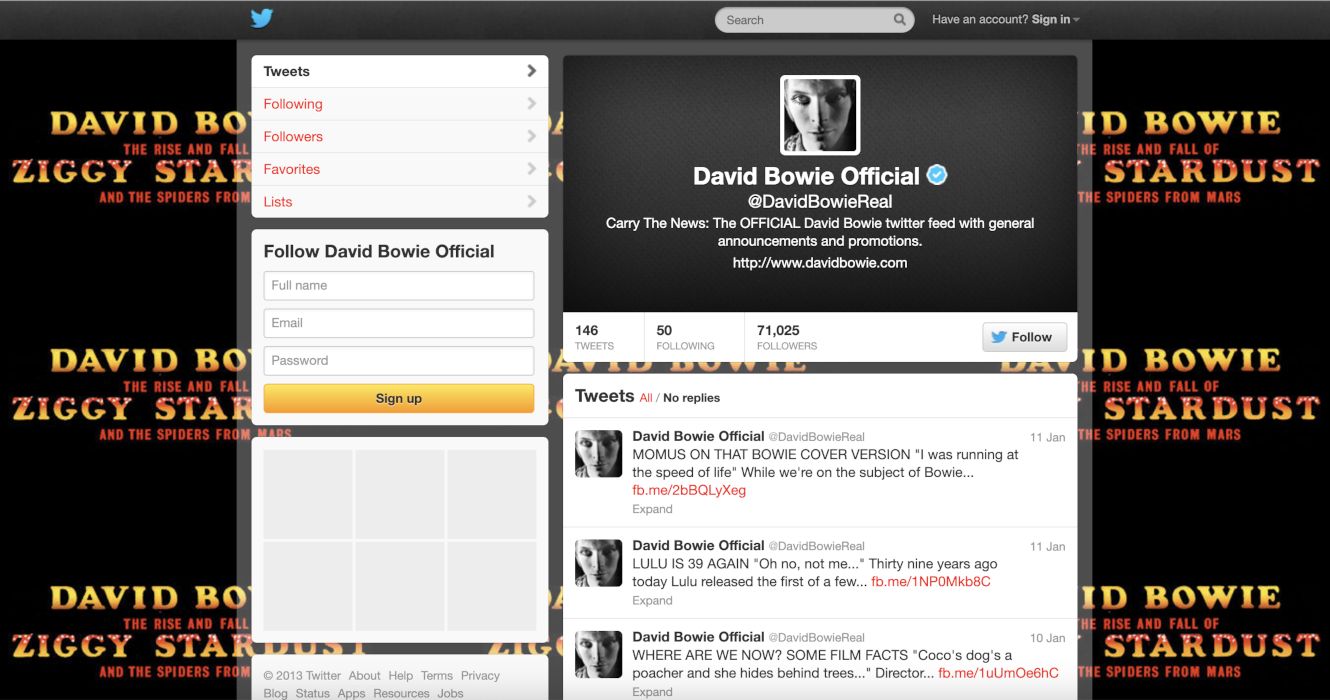1330x700 pixels.
Task: Open Following in the sidebar
Action: pos(400,104)
